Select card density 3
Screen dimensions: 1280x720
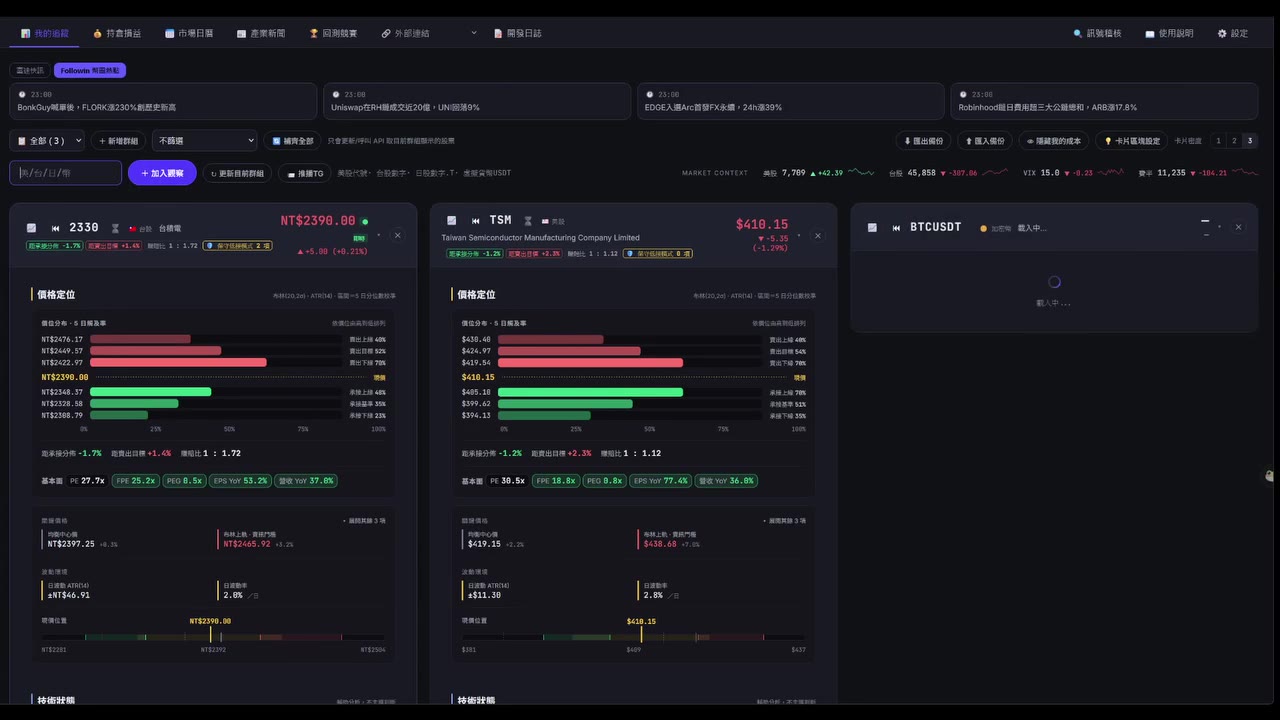tap(1249, 141)
